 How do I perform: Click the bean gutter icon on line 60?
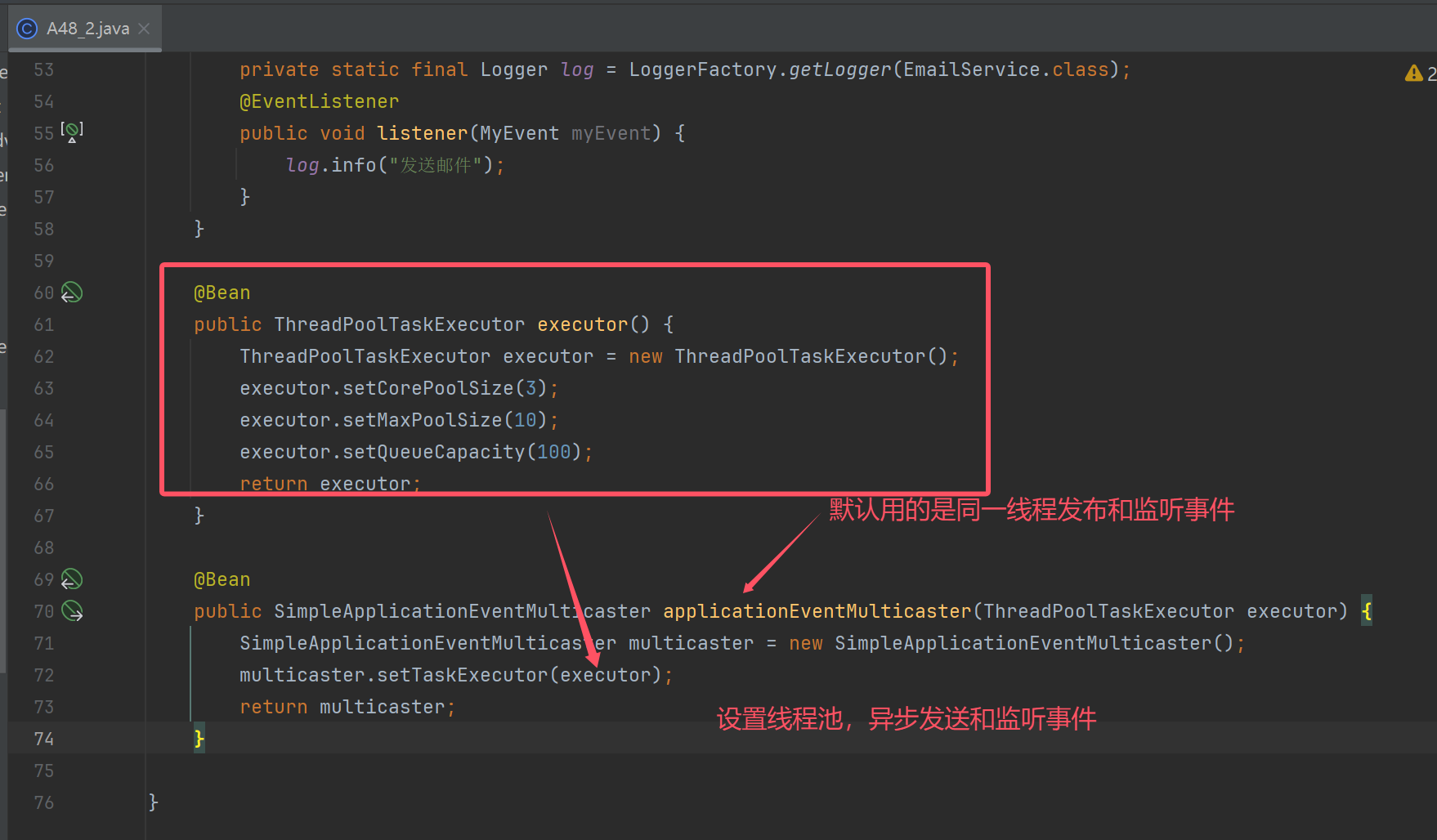72,293
